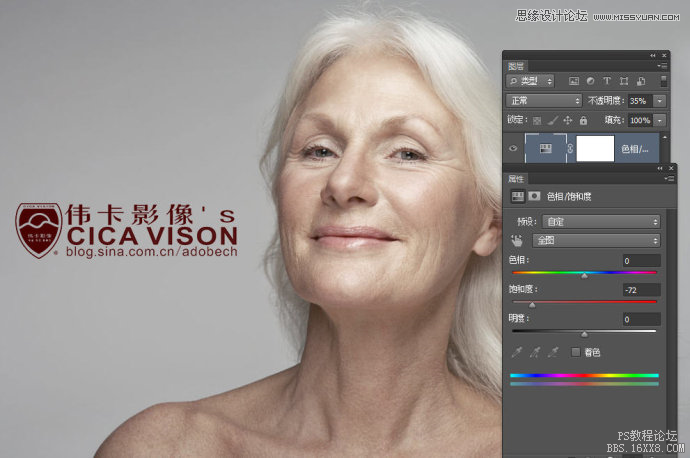Select the 图层 panel tab
This screenshot has height=458, width=690.
[x=516, y=66]
